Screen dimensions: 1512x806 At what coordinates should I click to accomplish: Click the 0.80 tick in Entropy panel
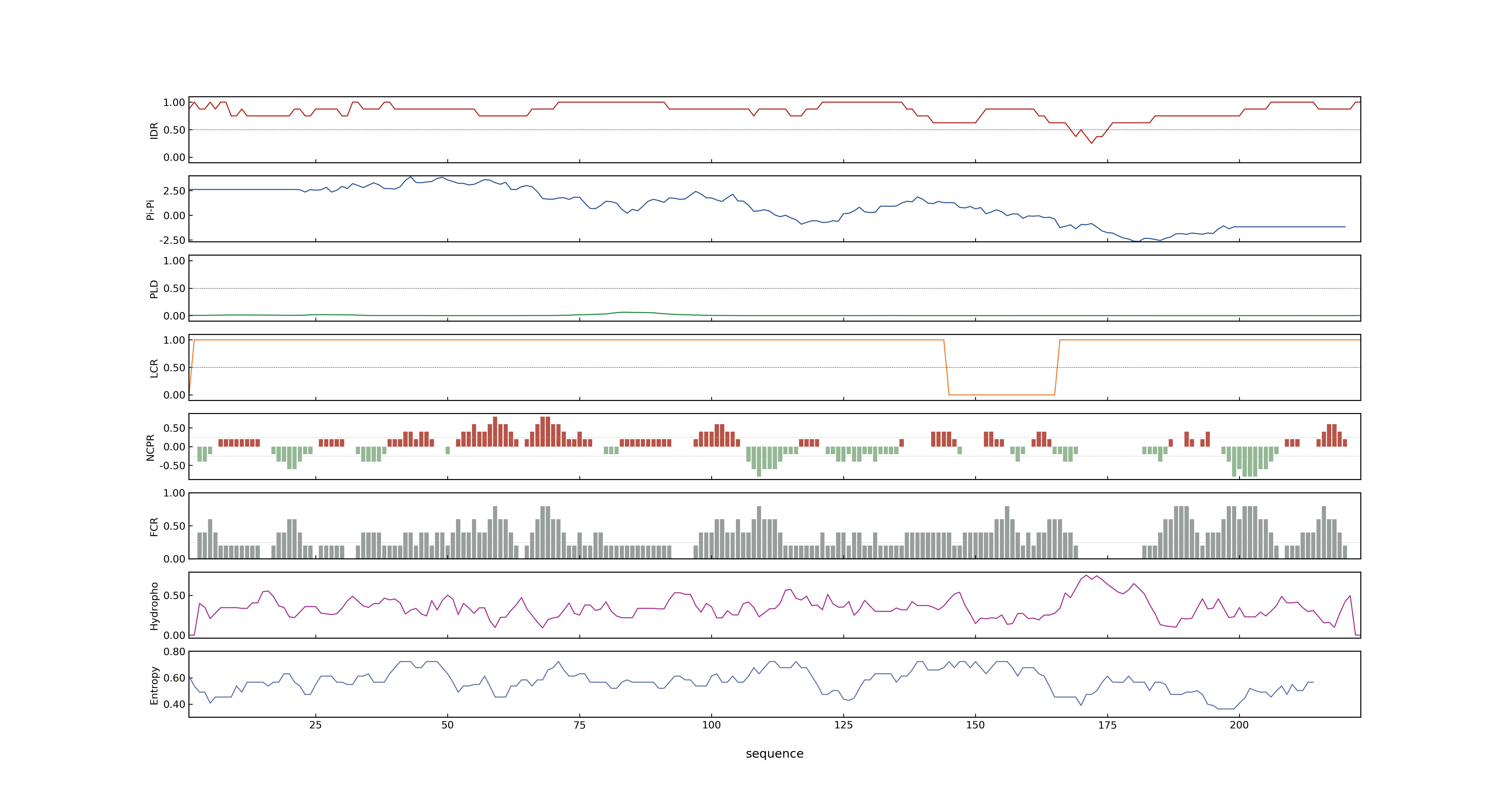pos(174,652)
